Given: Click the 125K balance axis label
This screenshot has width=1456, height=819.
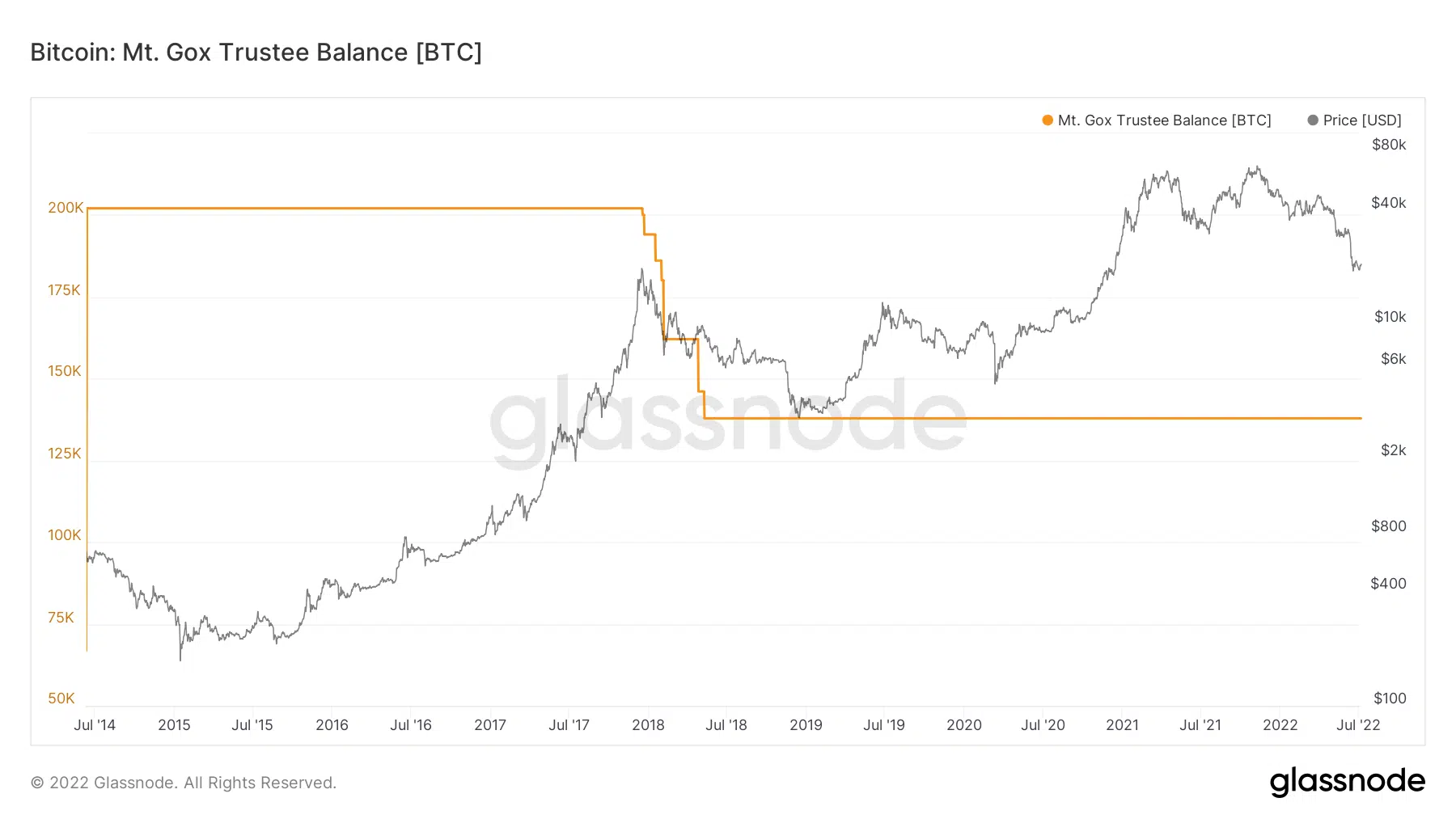Looking at the screenshot, I should [65, 454].
